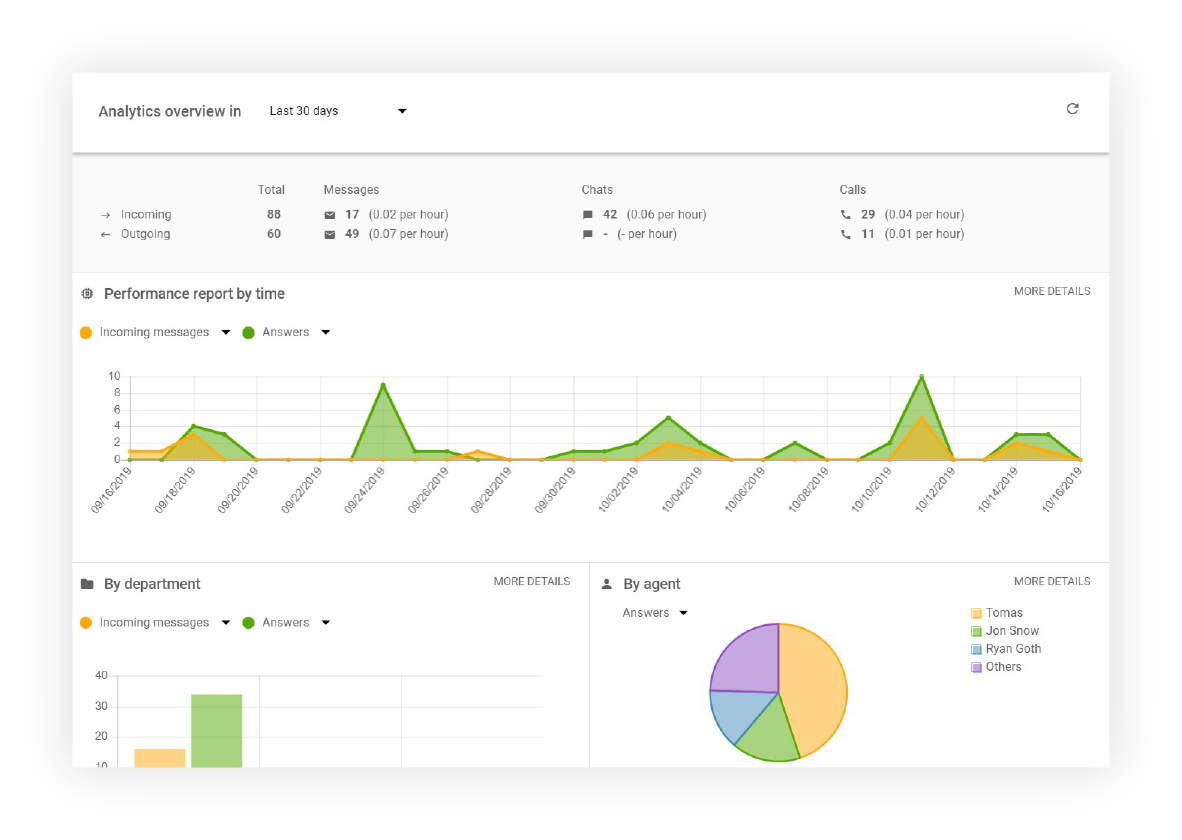The image size is (1182, 840).
Task: Toggle the orange Incoming messages legend dot
Action: [87, 331]
